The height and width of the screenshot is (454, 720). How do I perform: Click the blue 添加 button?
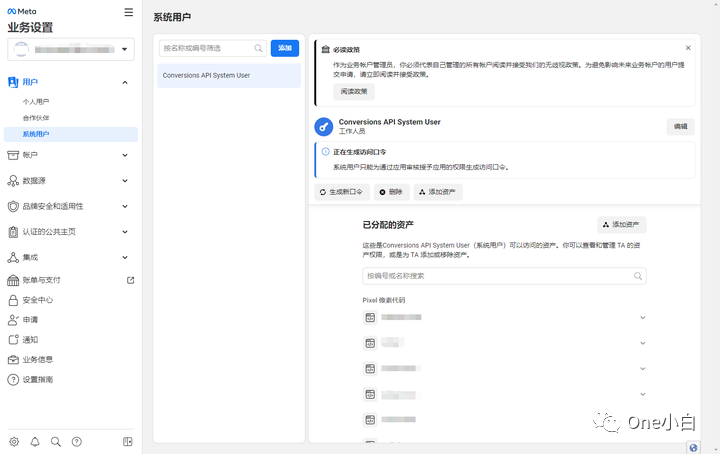click(285, 48)
